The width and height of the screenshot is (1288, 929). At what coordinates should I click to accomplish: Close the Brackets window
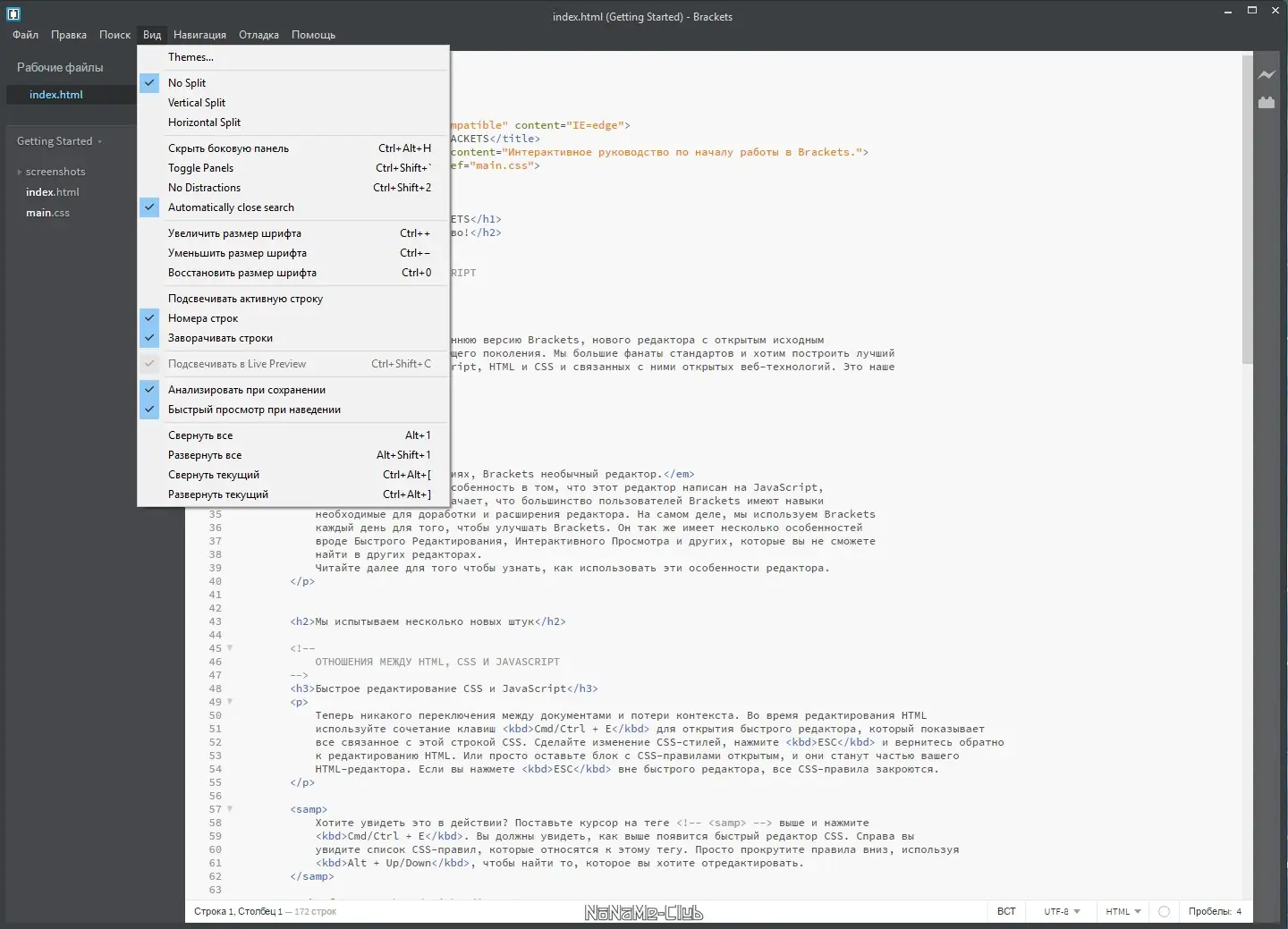coord(1275,11)
